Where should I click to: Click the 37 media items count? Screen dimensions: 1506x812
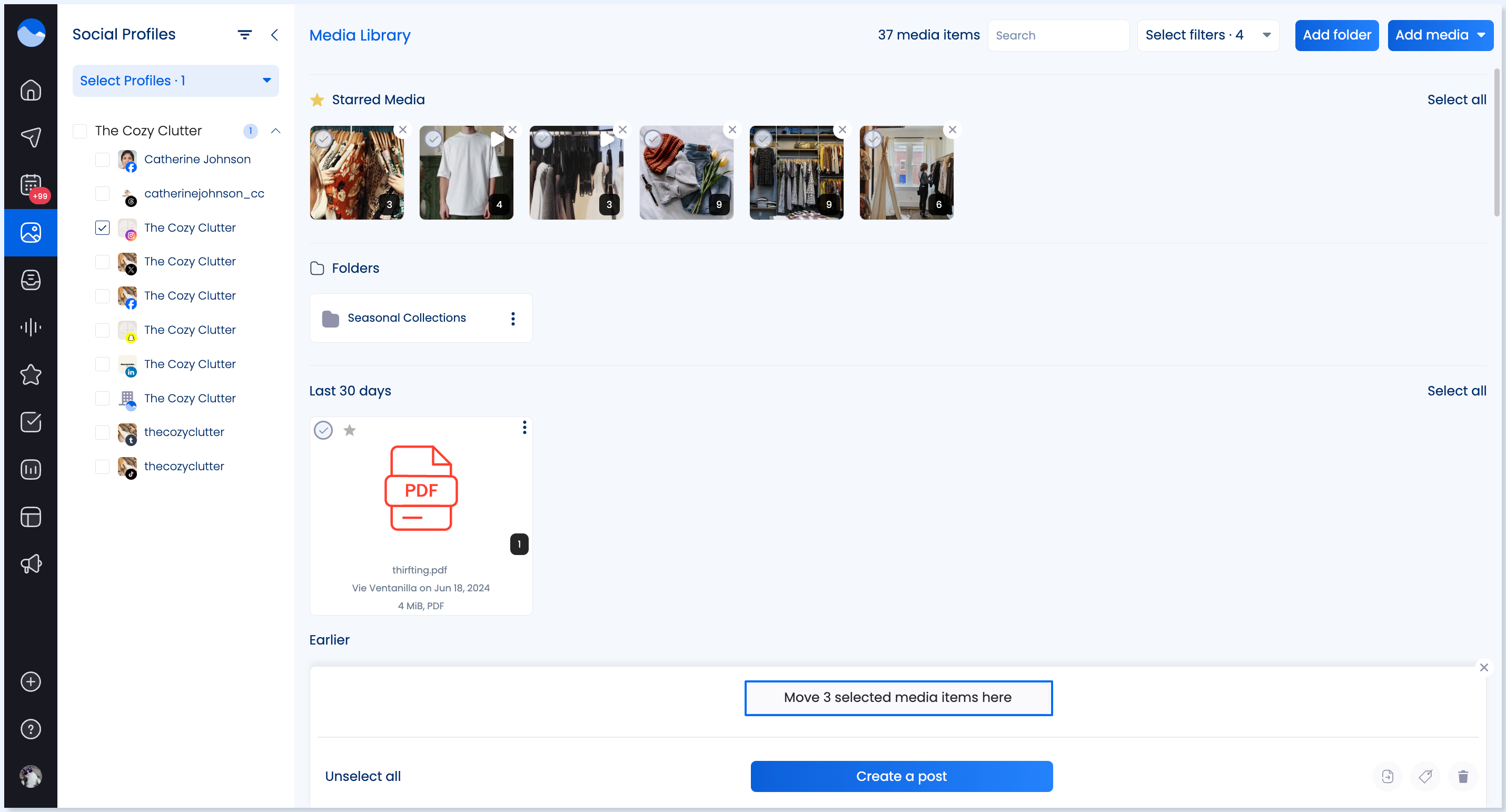928,35
